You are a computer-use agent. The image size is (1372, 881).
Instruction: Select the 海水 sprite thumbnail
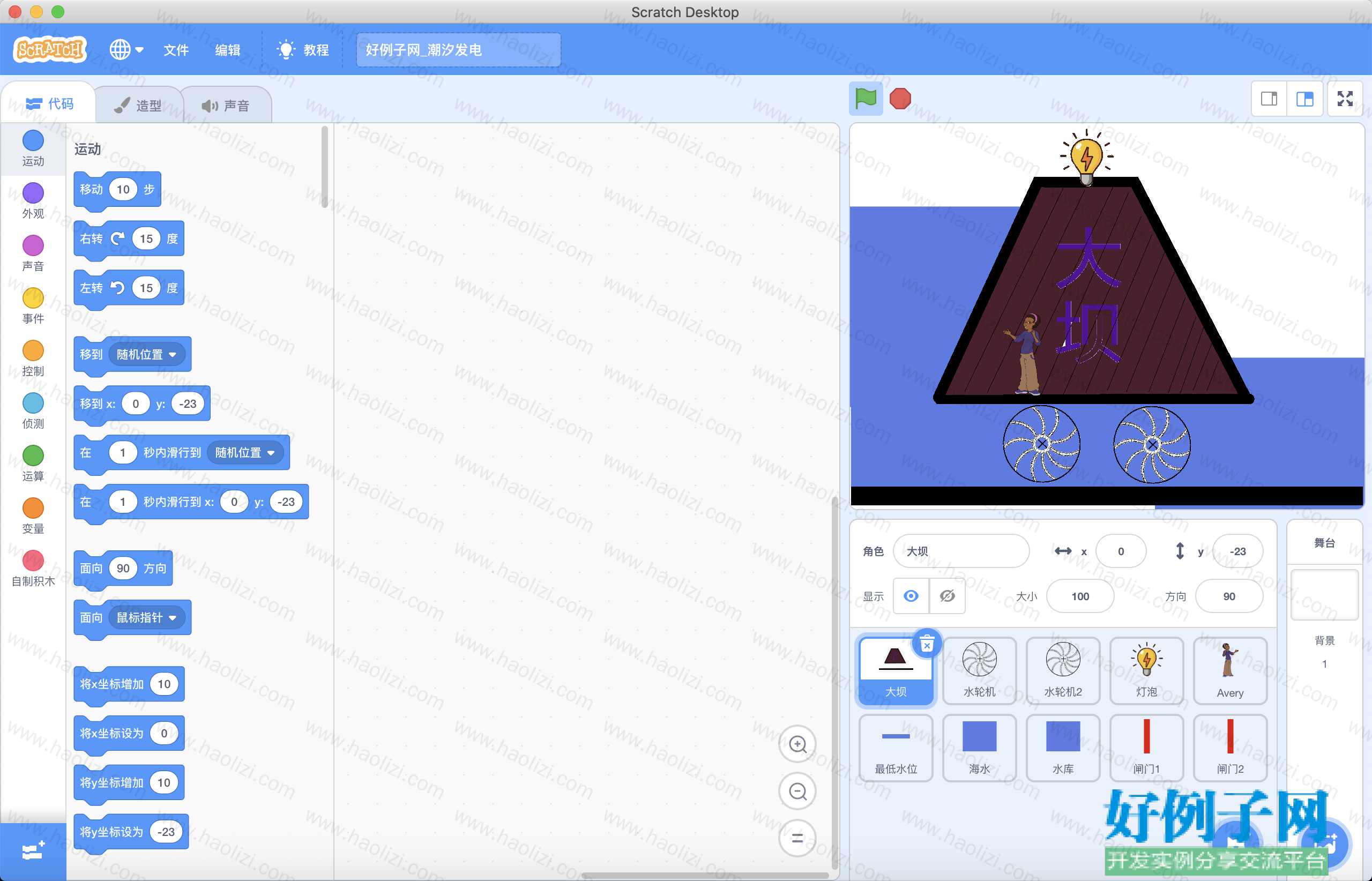pos(980,748)
